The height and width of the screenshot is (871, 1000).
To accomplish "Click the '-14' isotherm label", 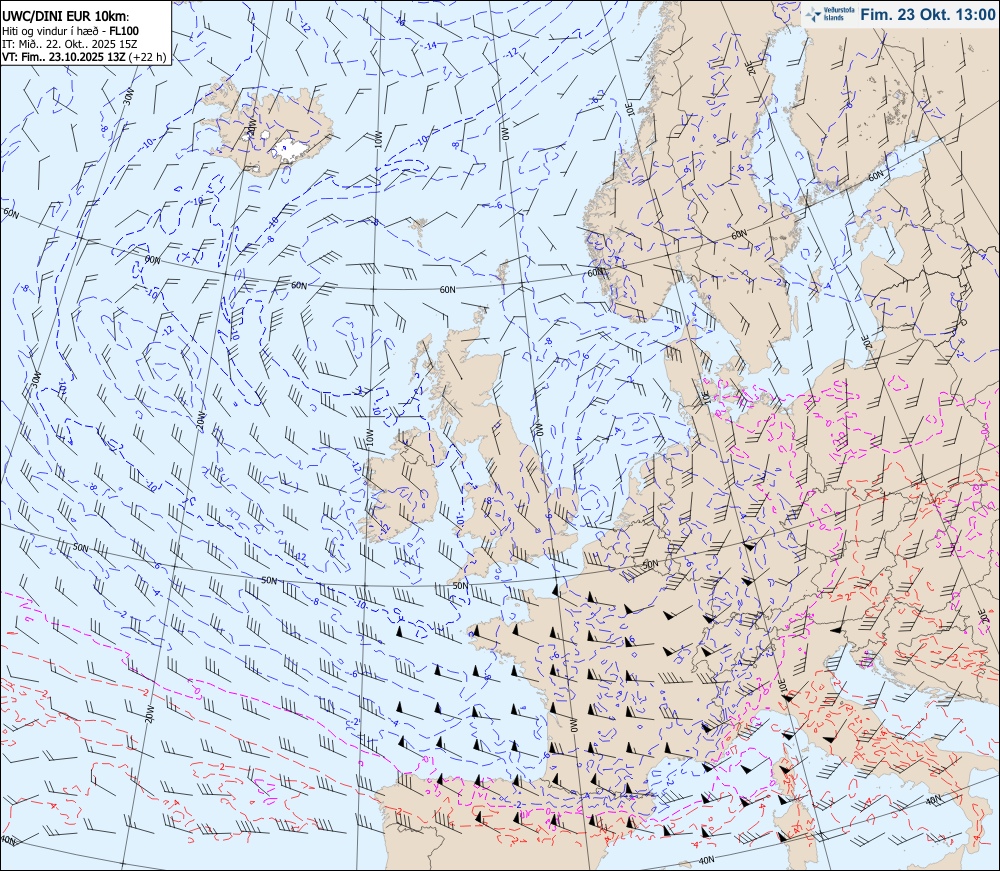I will [431, 45].
